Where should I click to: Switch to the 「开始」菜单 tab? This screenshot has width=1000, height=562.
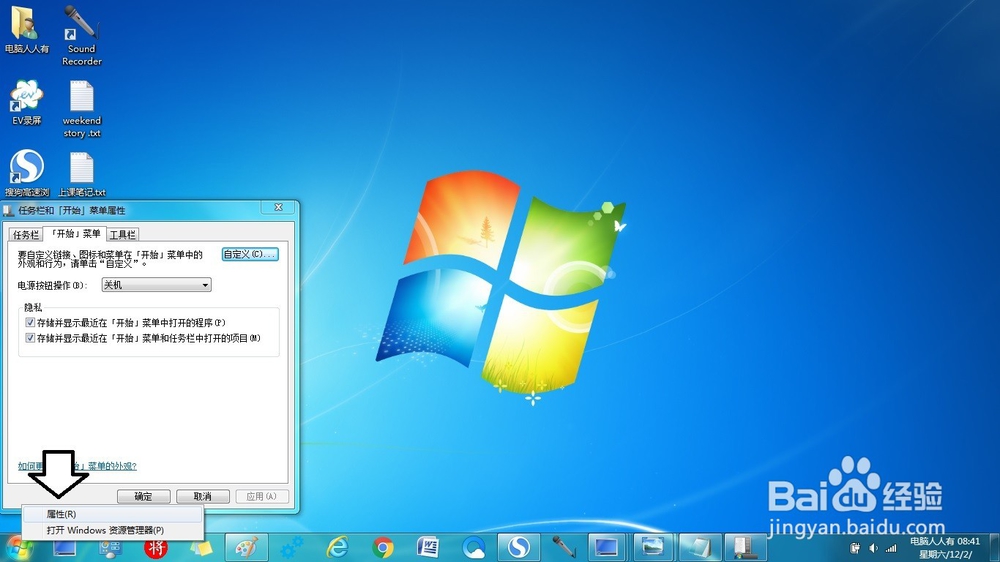point(75,233)
